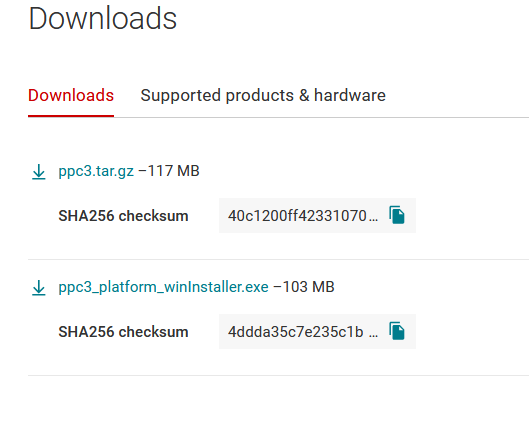Viewport: 529px width, 424px height.
Task: Click the grey checksum box for ppc3.tar.gz
Action: coord(317,216)
